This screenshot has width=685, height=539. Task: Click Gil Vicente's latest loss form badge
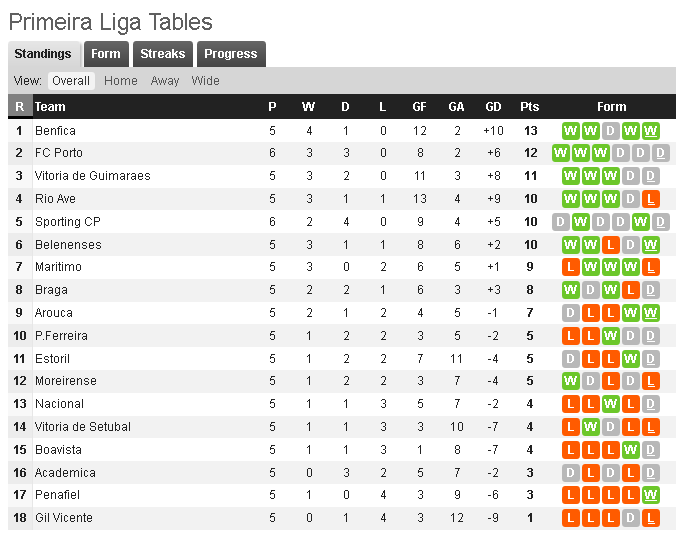[651, 518]
